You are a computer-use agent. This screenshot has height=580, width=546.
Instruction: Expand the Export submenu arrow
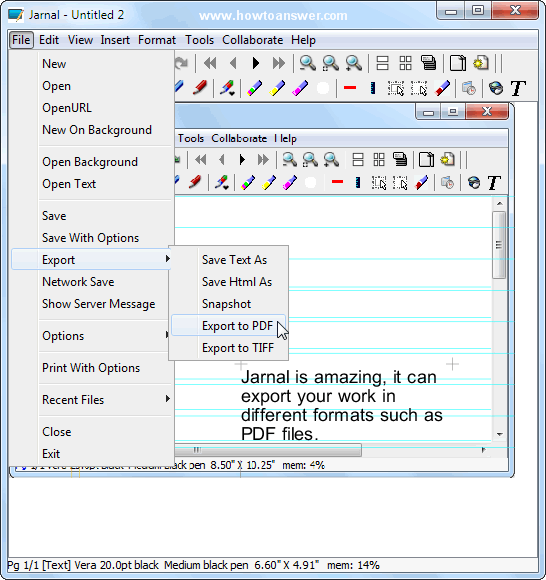(168, 259)
